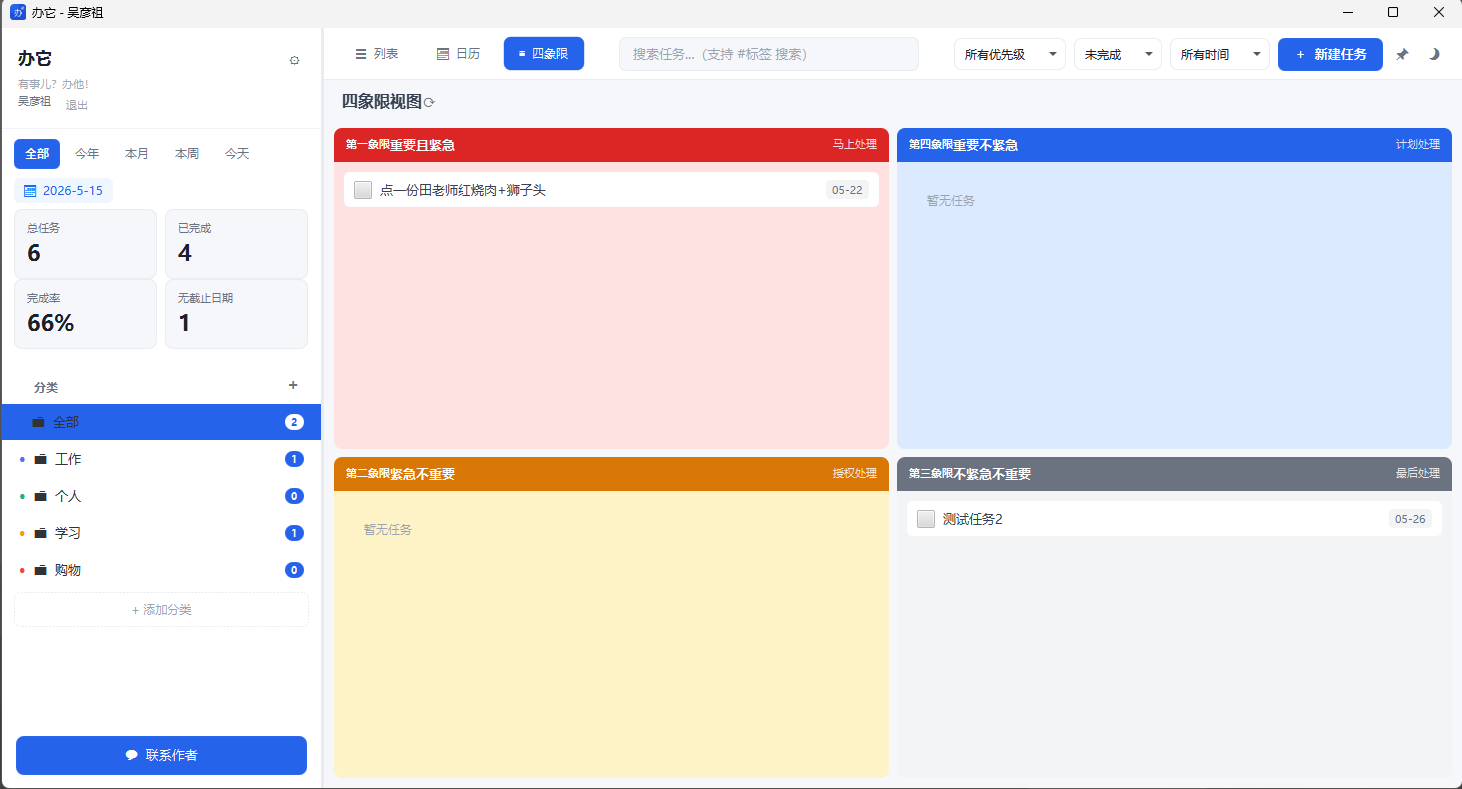Toggle dark mode with the moon icon
The height and width of the screenshot is (789, 1462).
[1433, 54]
